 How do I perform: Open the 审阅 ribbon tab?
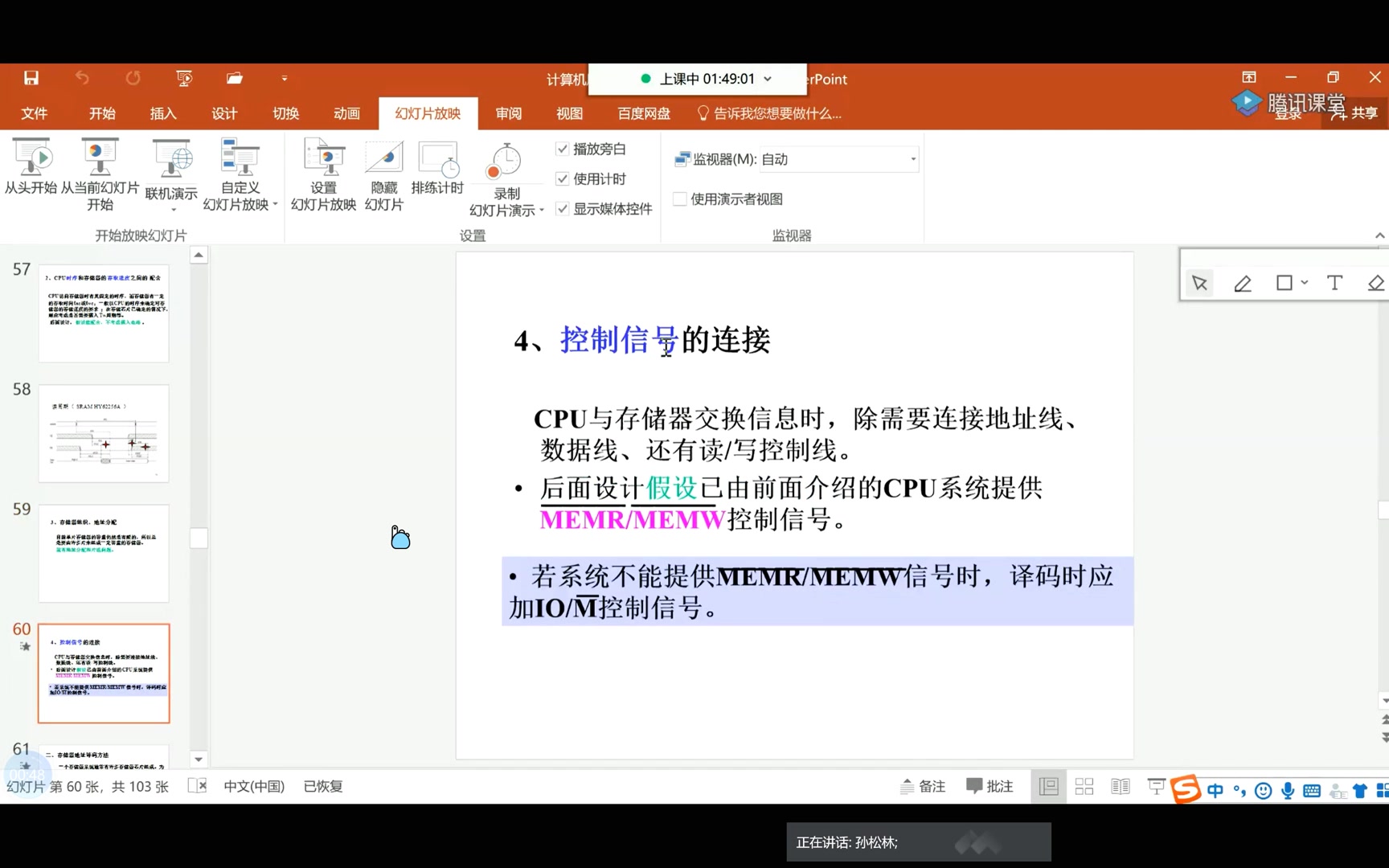click(x=508, y=113)
